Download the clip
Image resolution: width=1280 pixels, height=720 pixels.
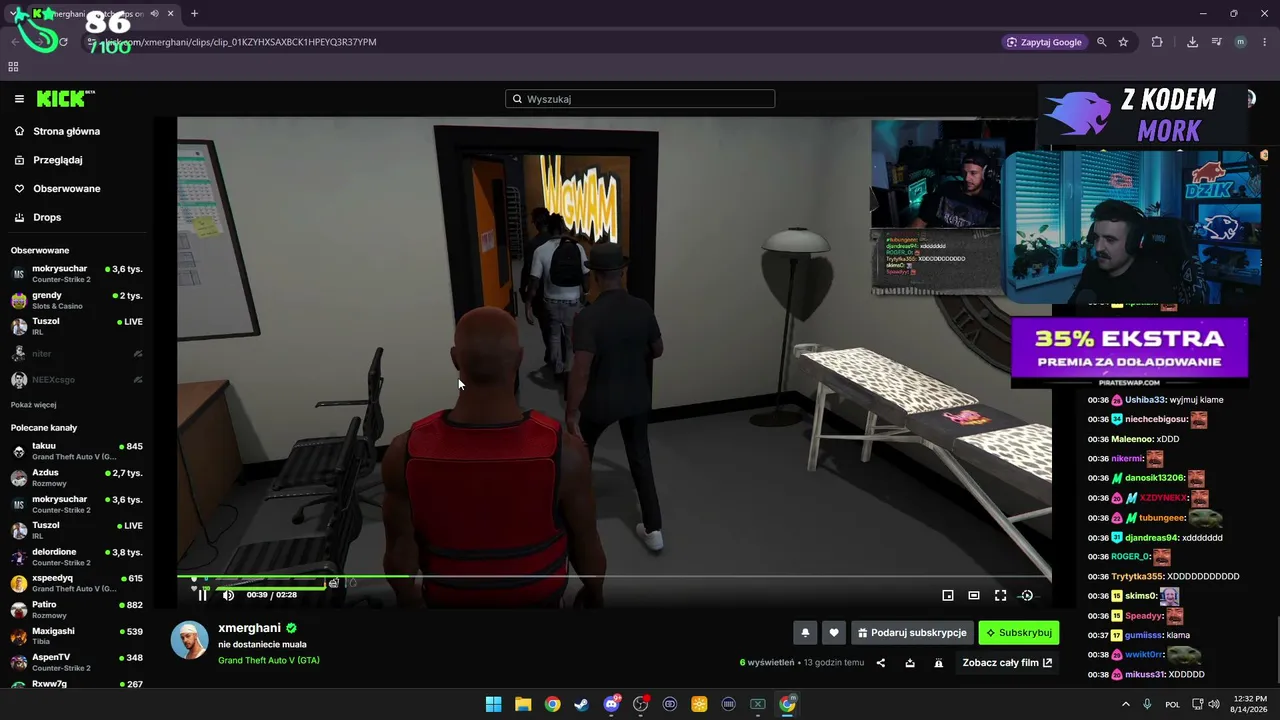(910, 663)
